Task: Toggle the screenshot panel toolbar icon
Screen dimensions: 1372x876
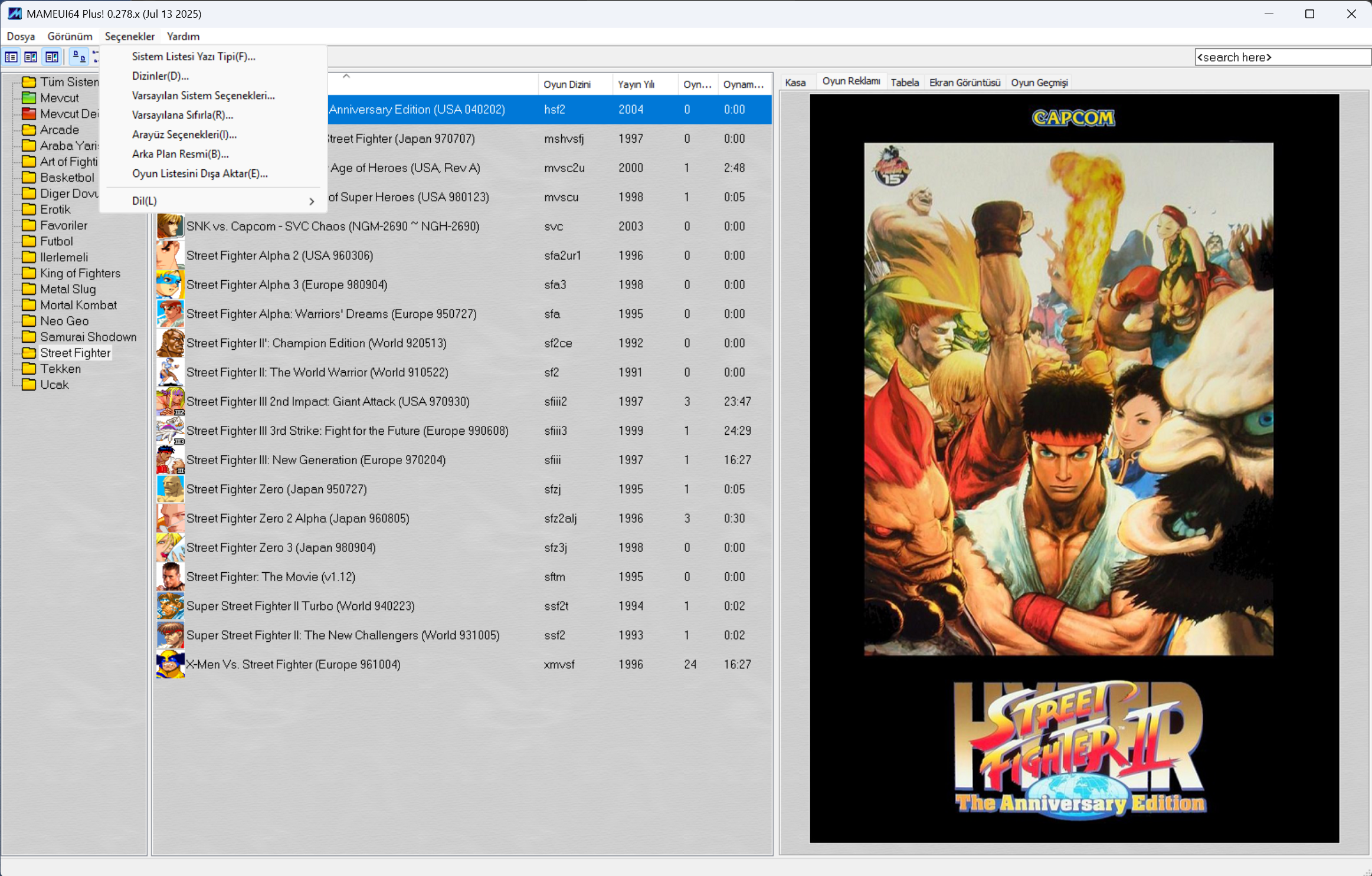Action: 31,57
